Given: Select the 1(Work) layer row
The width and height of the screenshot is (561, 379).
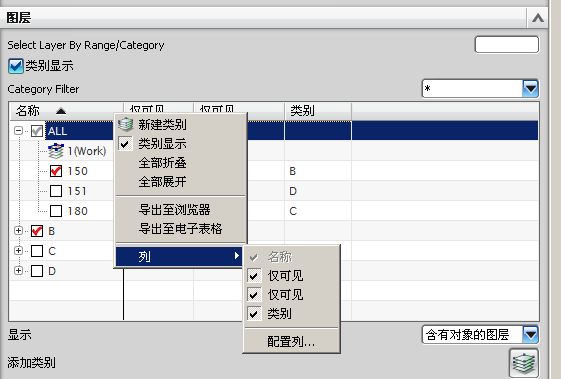Looking at the screenshot, I should 87,151.
